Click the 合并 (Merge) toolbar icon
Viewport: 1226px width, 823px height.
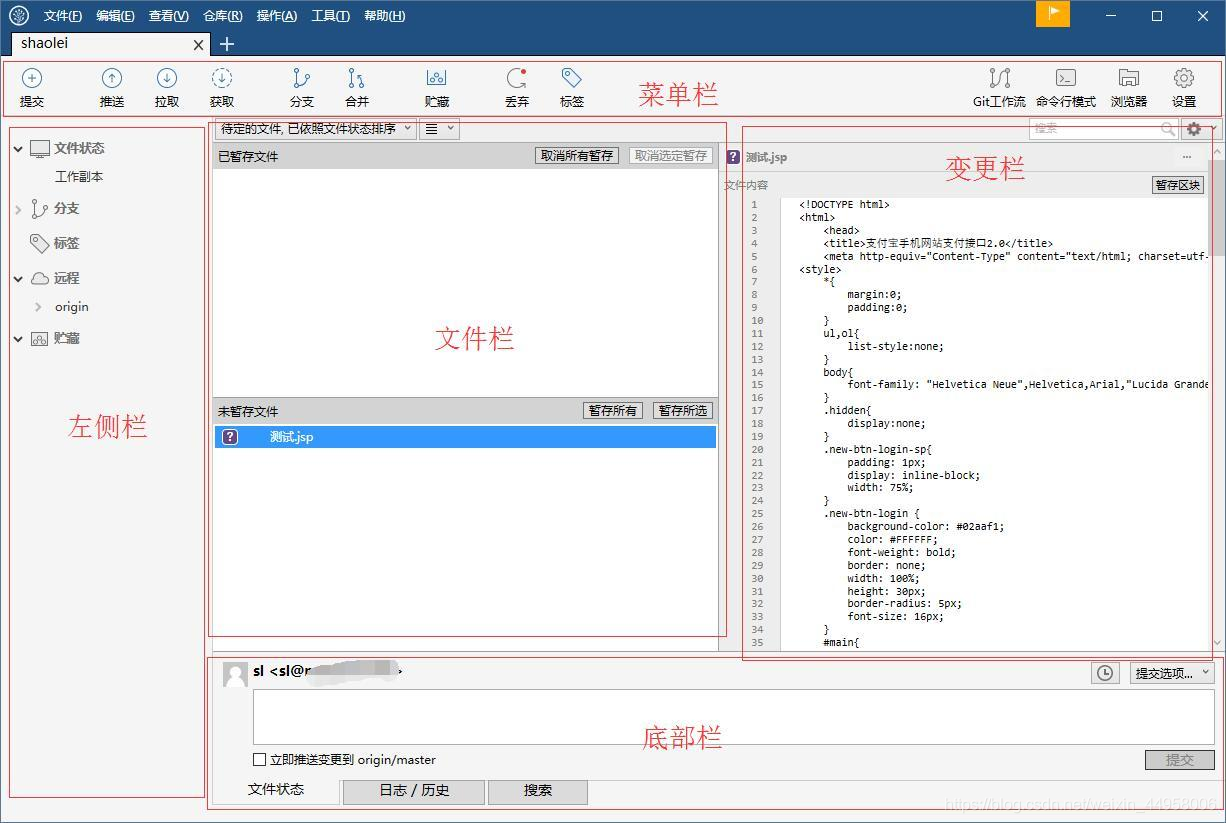tap(357, 79)
